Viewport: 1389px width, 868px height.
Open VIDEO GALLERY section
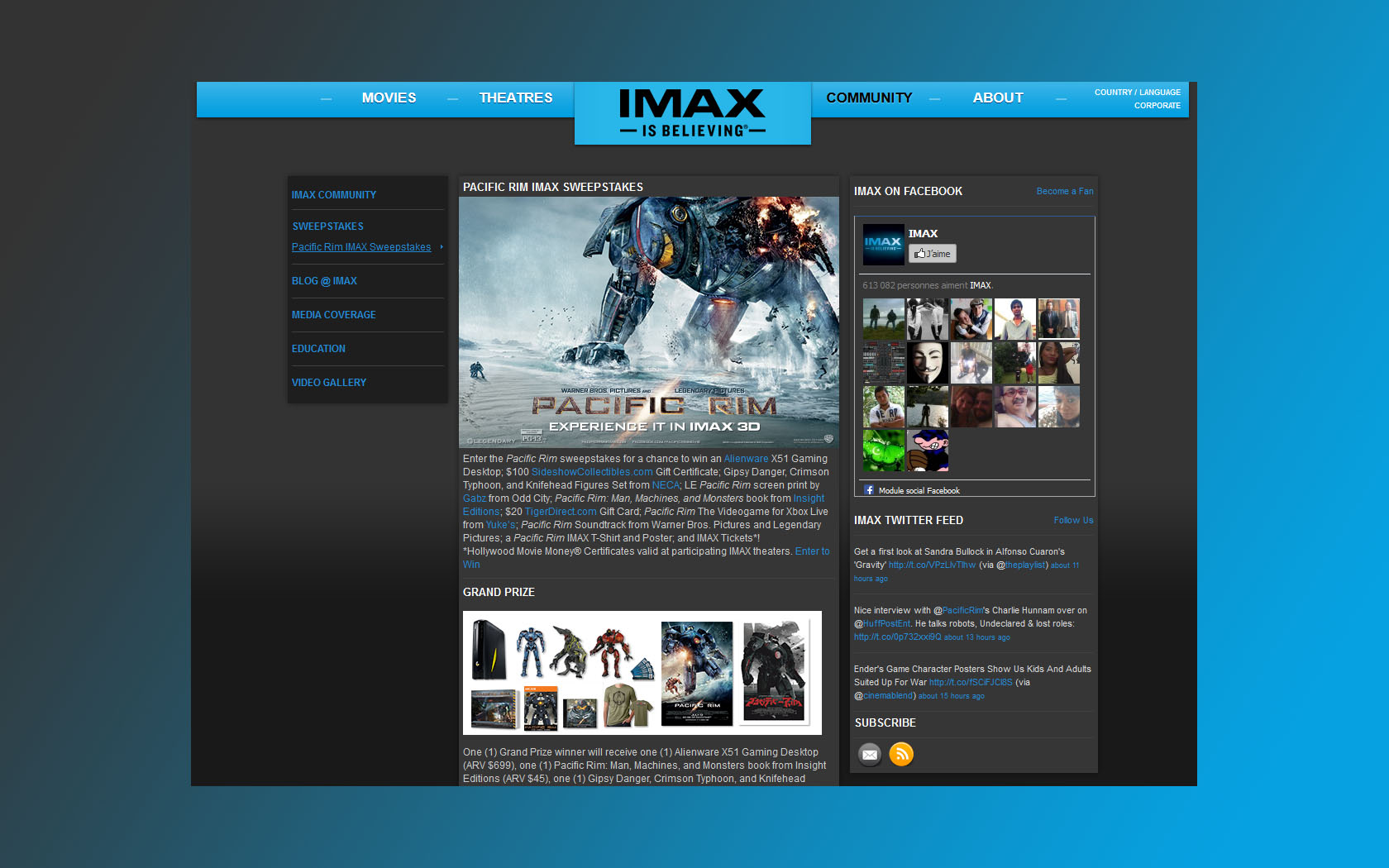tap(328, 383)
